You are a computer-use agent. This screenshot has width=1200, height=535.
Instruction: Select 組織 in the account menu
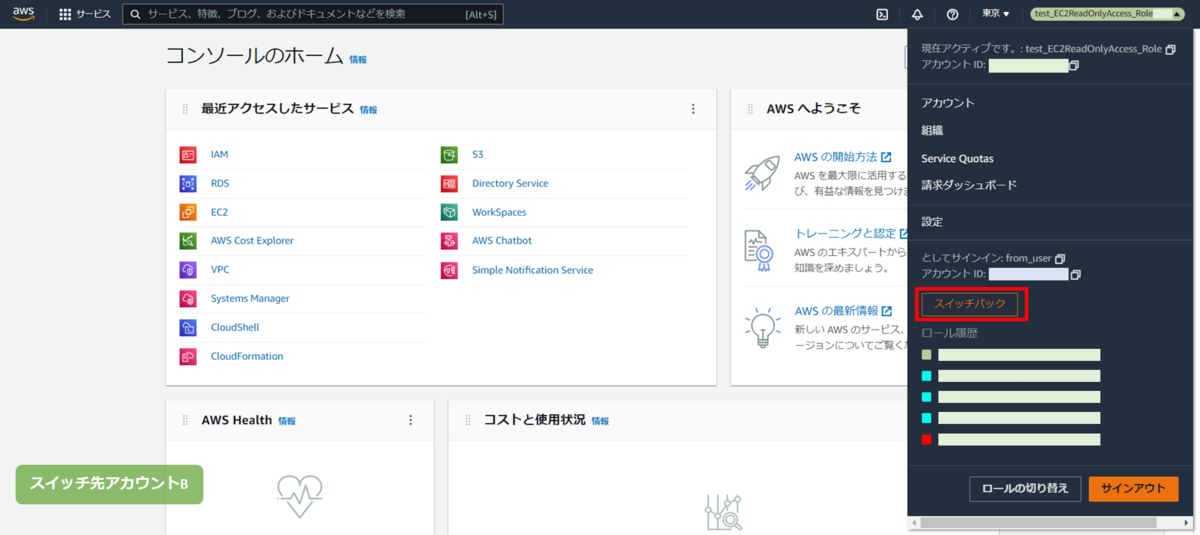pyautogui.click(x=932, y=130)
